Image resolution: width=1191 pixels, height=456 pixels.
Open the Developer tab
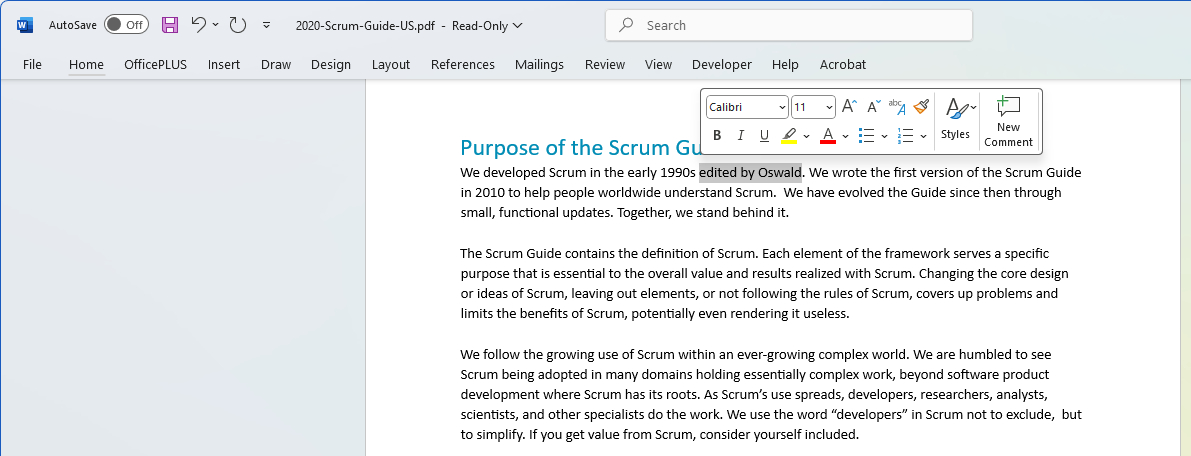[x=722, y=65]
